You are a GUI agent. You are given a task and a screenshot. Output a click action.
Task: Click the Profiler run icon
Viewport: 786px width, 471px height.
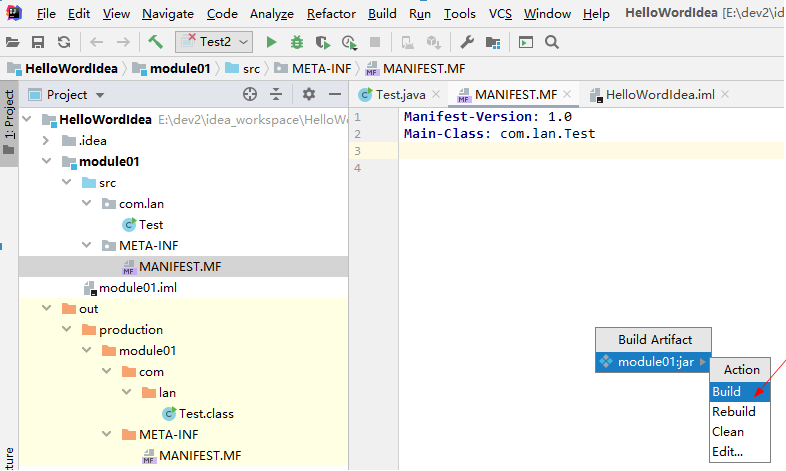pos(349,43)
